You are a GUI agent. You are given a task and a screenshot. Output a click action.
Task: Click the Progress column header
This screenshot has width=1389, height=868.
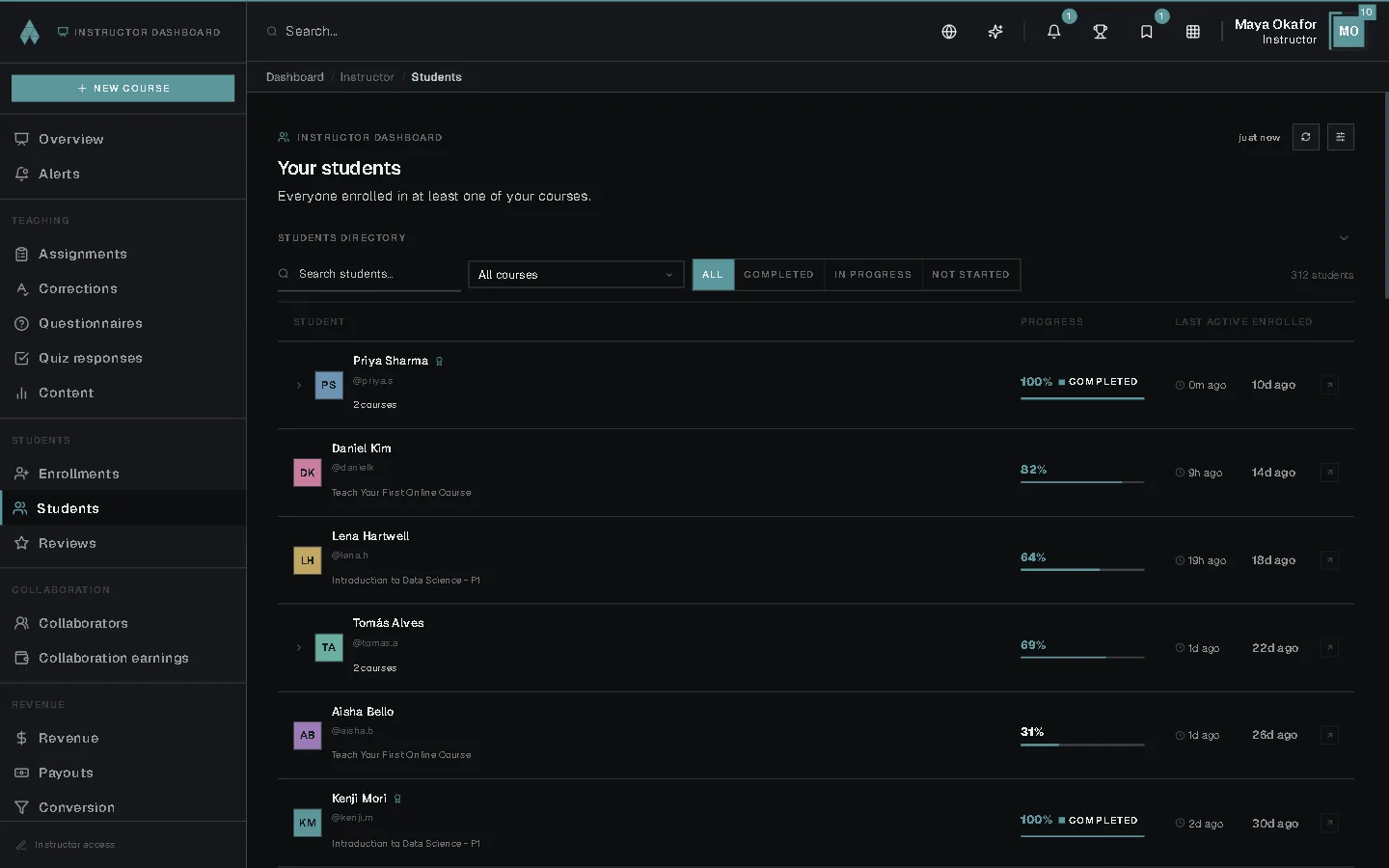pyautogui.click(x=1051, y=322)
